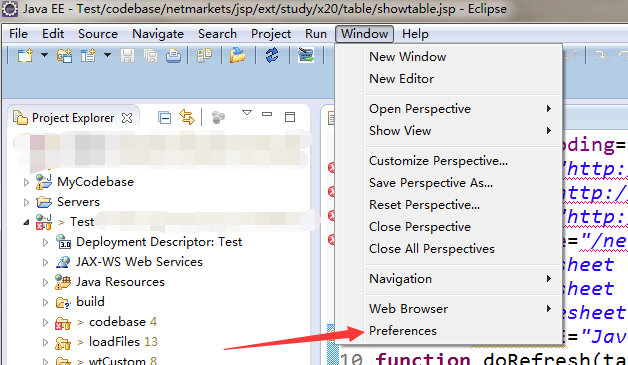Viewport: 628px width, 365px height.
Task: Open the Search menu
Action: [x=217, y=34]
